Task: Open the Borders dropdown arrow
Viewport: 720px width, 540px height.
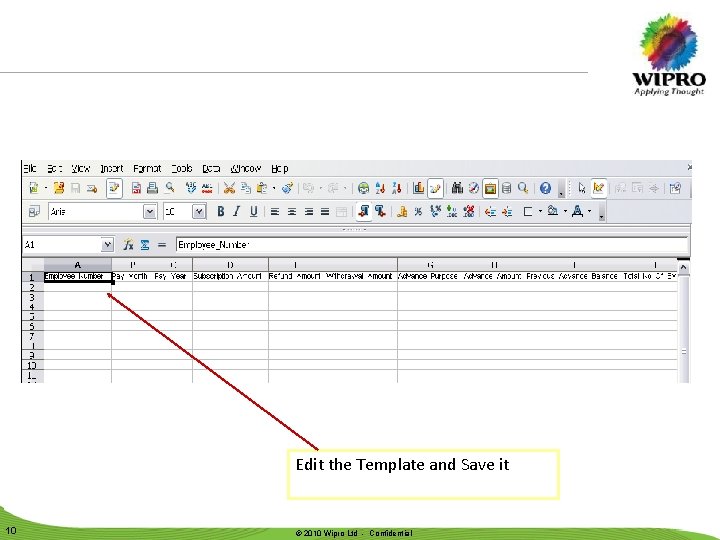Action: [540, 212]
